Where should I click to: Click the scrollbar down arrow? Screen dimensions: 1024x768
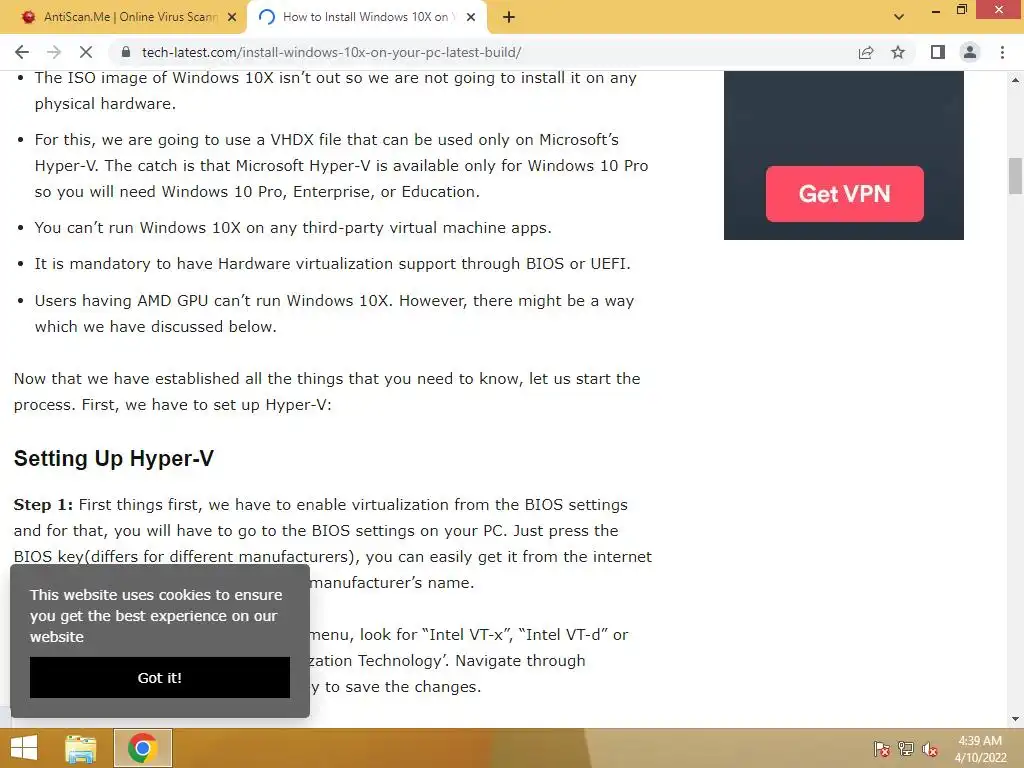(1015, 719)
